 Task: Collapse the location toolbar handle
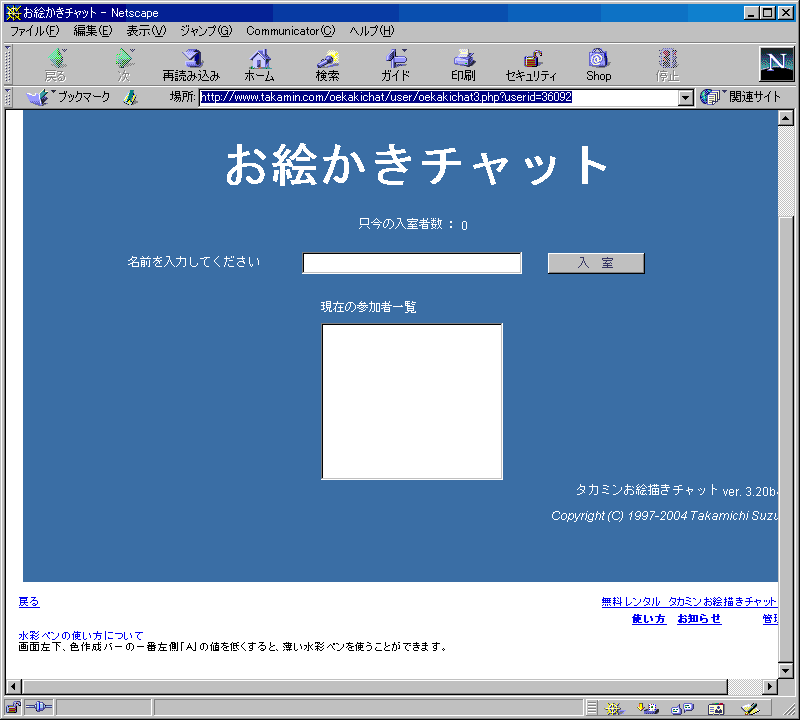pos(8,97)
